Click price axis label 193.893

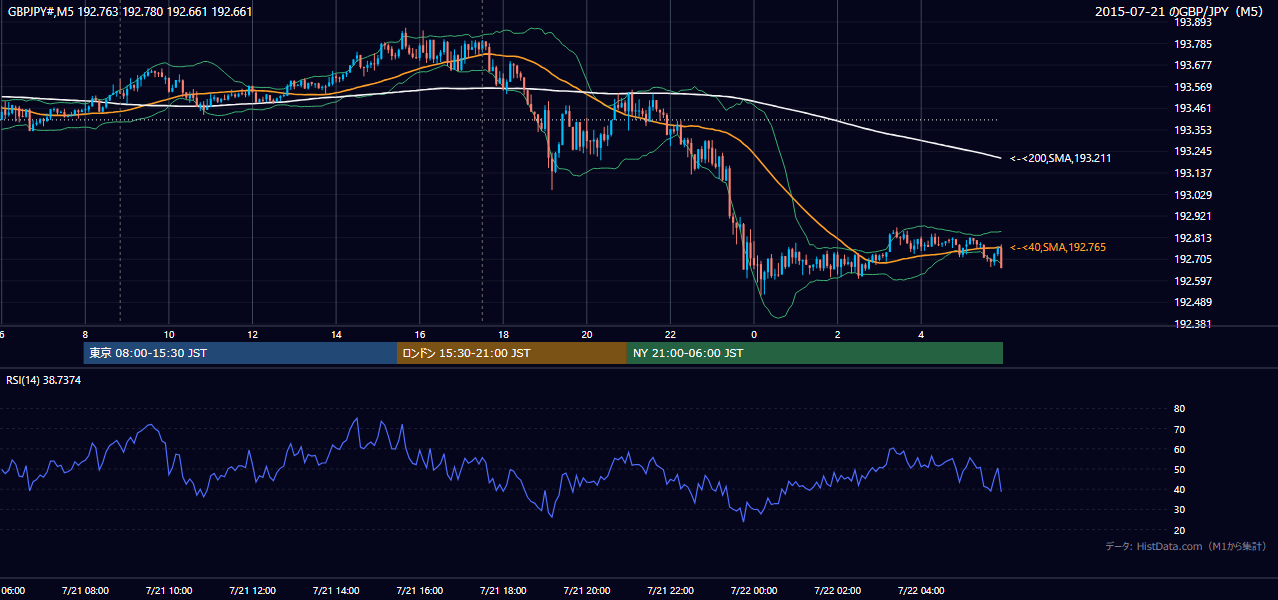point(1193,22)
